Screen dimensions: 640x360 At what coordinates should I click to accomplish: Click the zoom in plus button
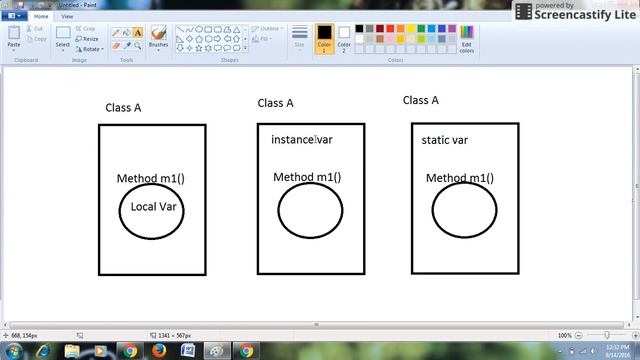[x=635, y=336]
